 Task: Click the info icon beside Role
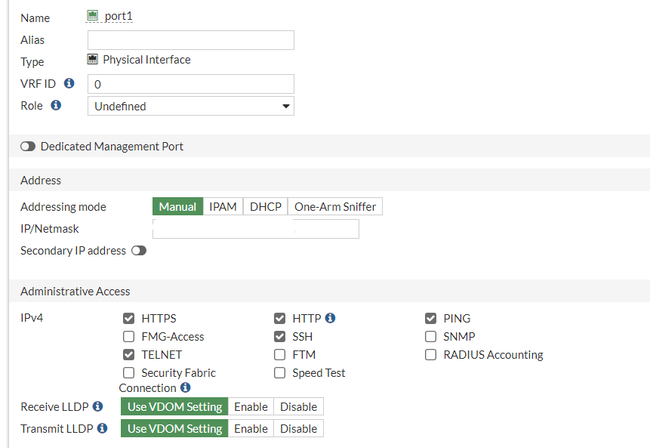tap(56, 105)
